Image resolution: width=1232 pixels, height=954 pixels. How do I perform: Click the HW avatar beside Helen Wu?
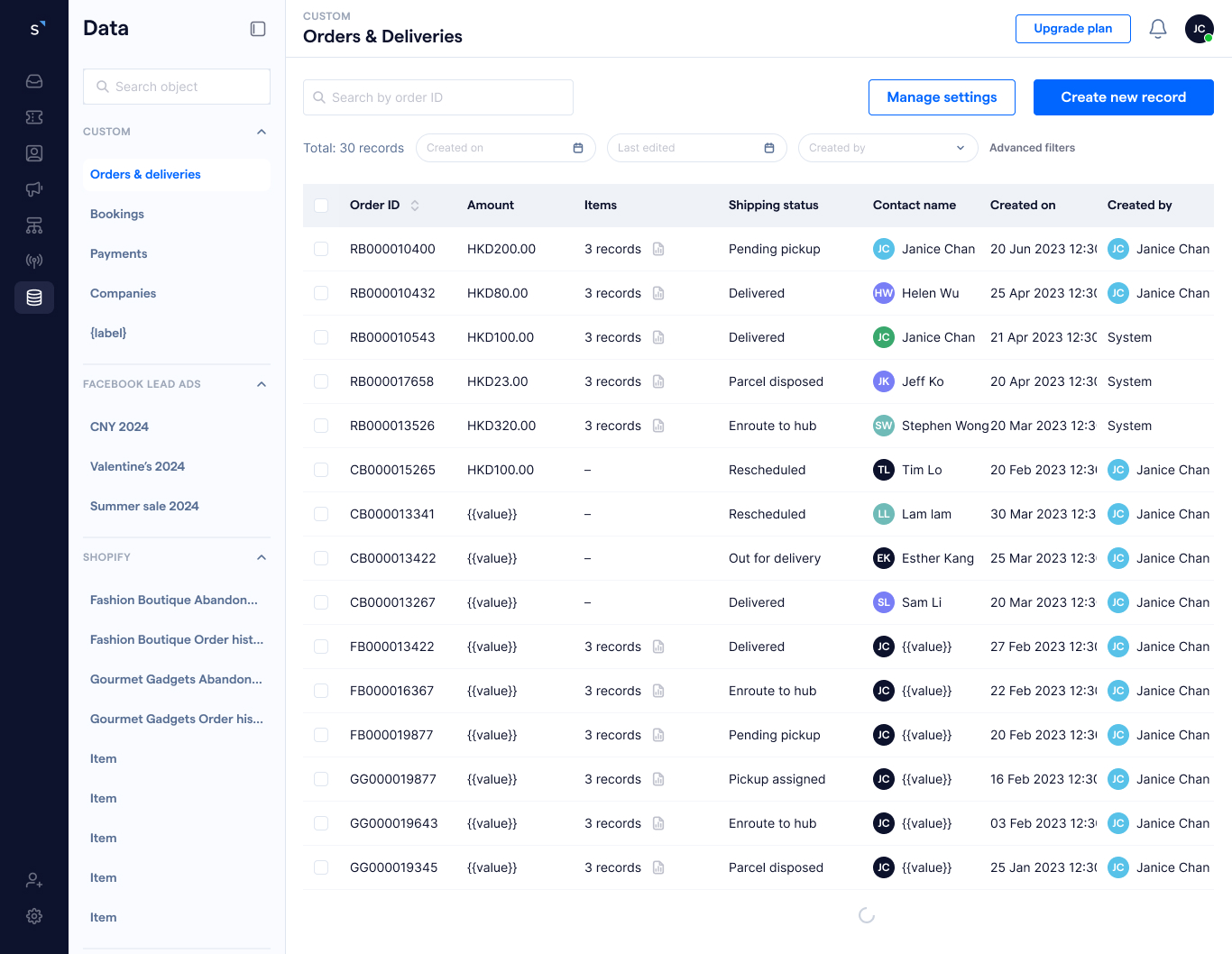pyautogui.click(x=884, y=293)
